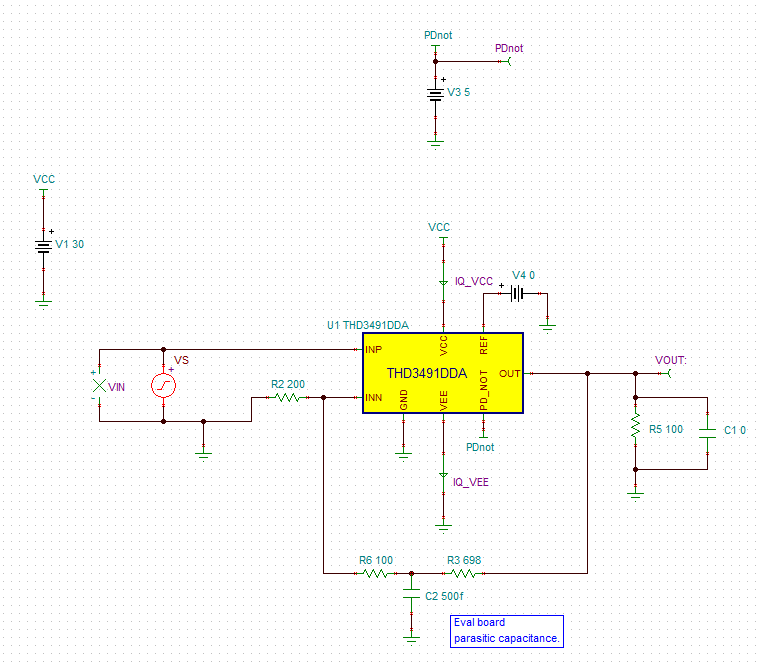Click the GND pin label on amplifier
757x667 pixels.
coord(404,400)
